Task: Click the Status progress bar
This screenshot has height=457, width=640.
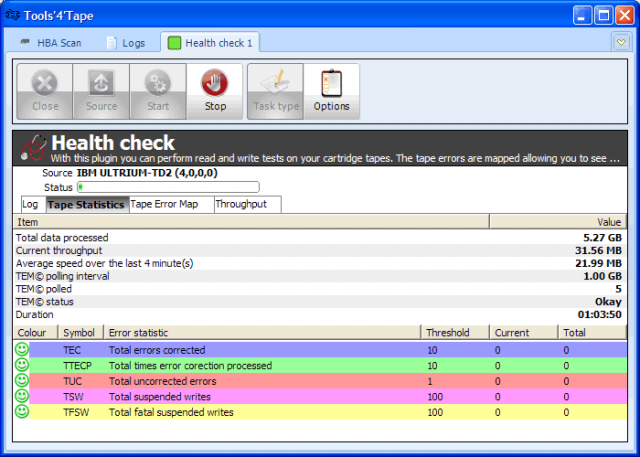Action: [168, 186]
